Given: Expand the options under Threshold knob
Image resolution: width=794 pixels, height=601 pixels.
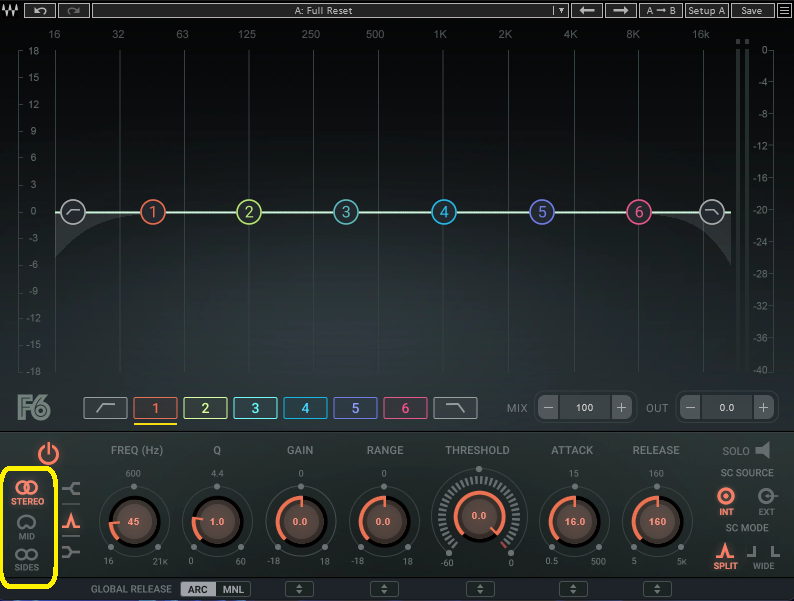Looking at the screenshot, I should click(479, 589).
